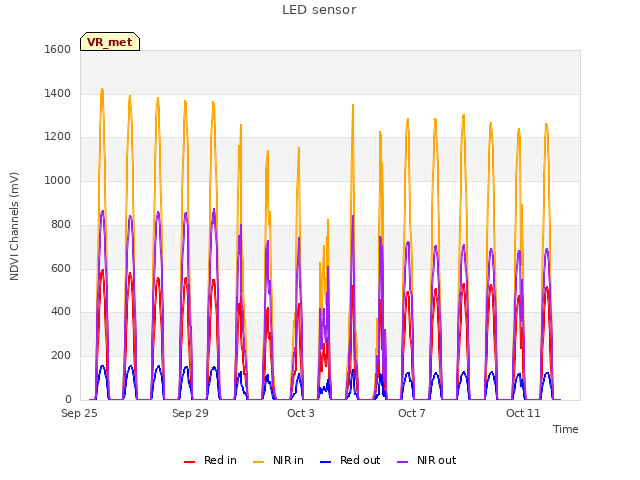Click the Oct 11 x-axis tick label
640x480 pixels.
pos(523,413)
